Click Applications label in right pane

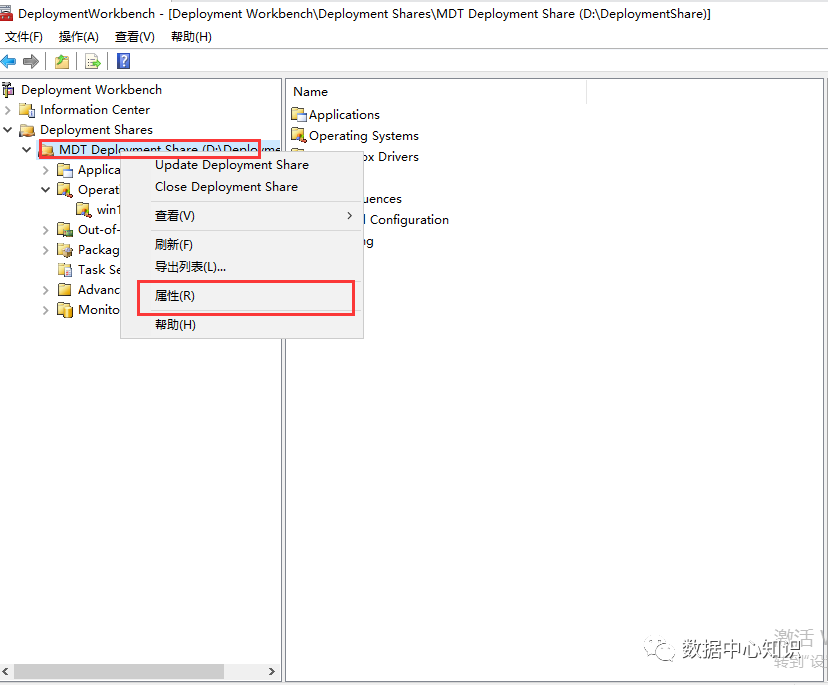(344, 115)
